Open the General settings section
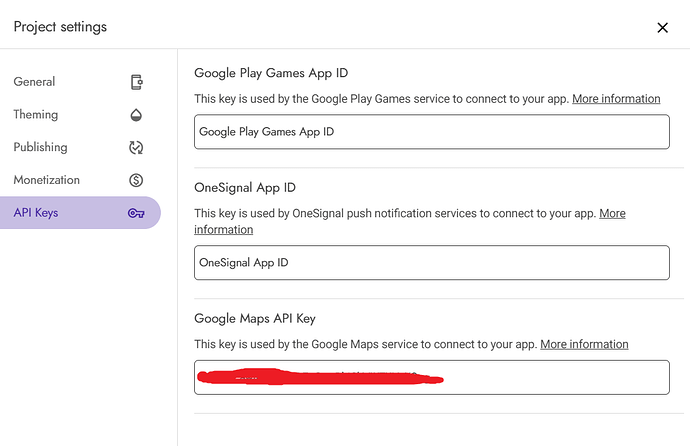 tap(34, 82)
